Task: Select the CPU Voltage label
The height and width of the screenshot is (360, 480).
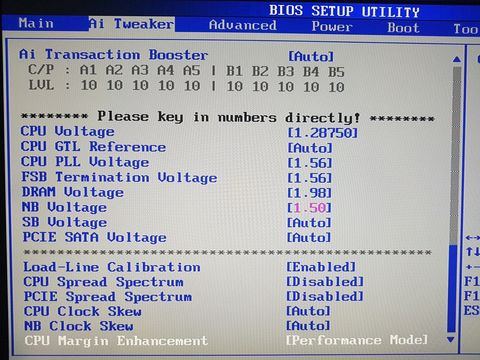Action: pos(67,131)
